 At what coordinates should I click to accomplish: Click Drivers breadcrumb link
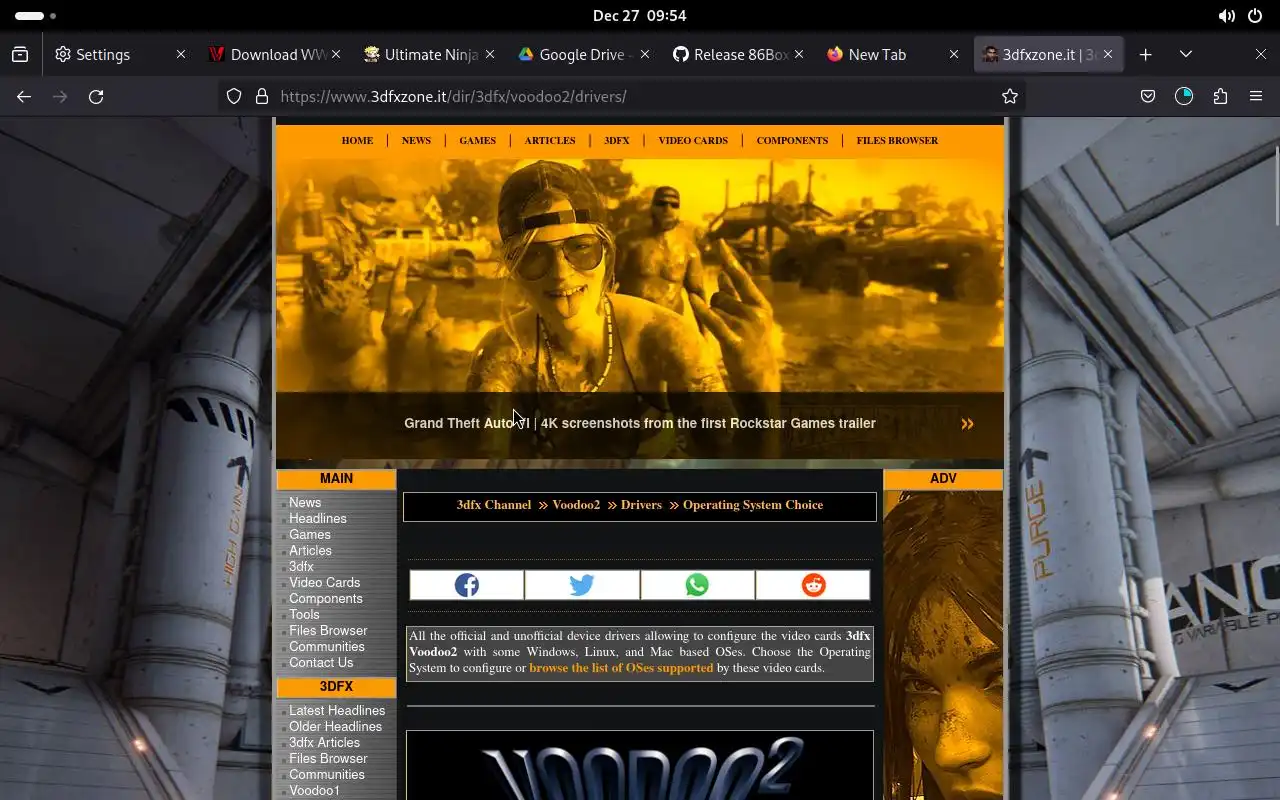click(641, 505)
